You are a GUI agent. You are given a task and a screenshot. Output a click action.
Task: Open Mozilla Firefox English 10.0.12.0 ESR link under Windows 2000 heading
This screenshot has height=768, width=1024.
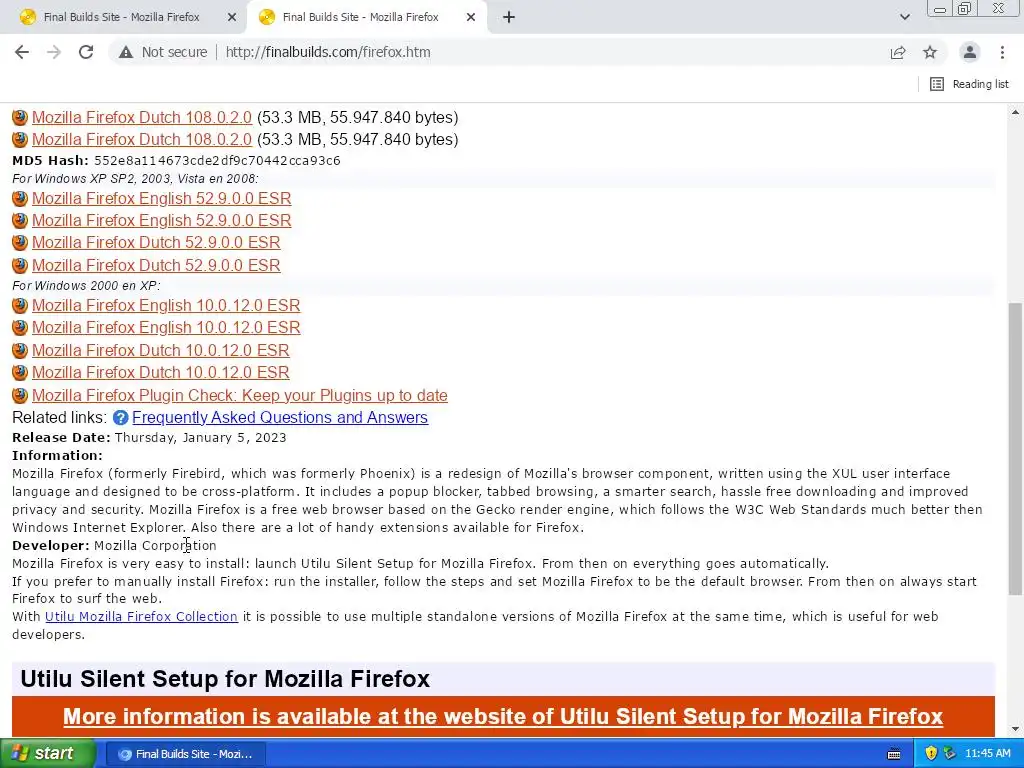click(166, 305)
